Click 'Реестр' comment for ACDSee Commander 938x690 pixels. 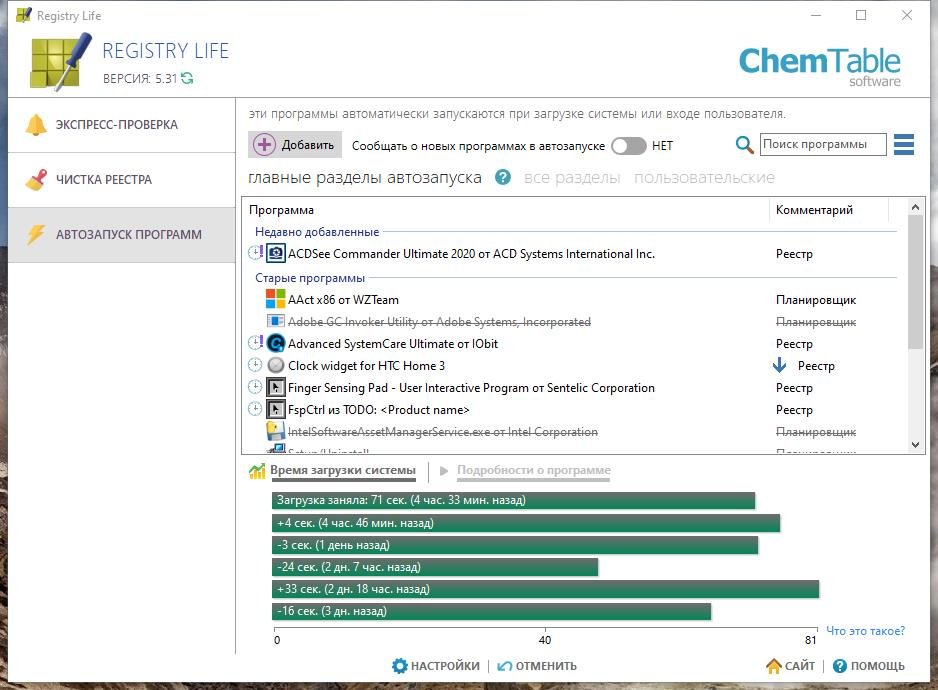tap(794, 254)
